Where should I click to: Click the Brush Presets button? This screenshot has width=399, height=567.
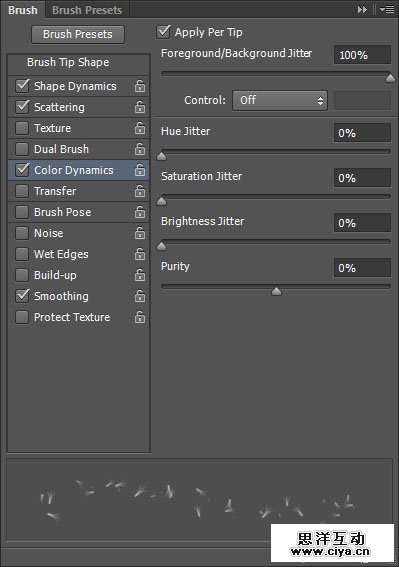tap(78, 34)
